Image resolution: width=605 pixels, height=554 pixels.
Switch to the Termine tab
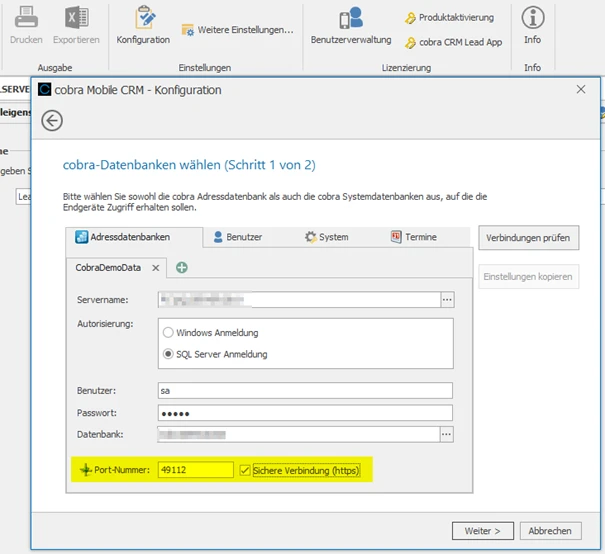(x=413, y=237)
